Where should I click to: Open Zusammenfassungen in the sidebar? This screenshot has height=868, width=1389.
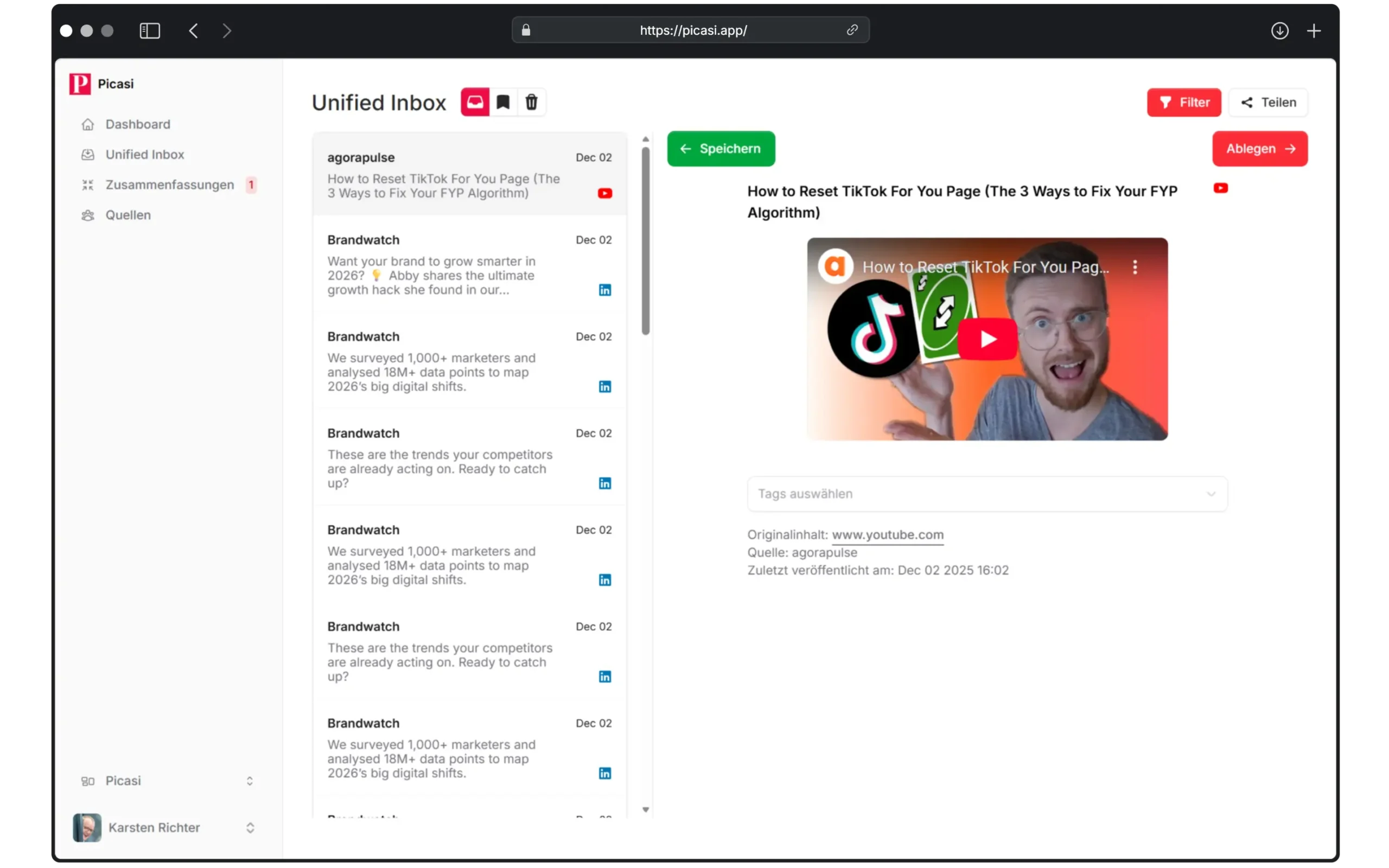pyautogui.click(x=169, y=185)
